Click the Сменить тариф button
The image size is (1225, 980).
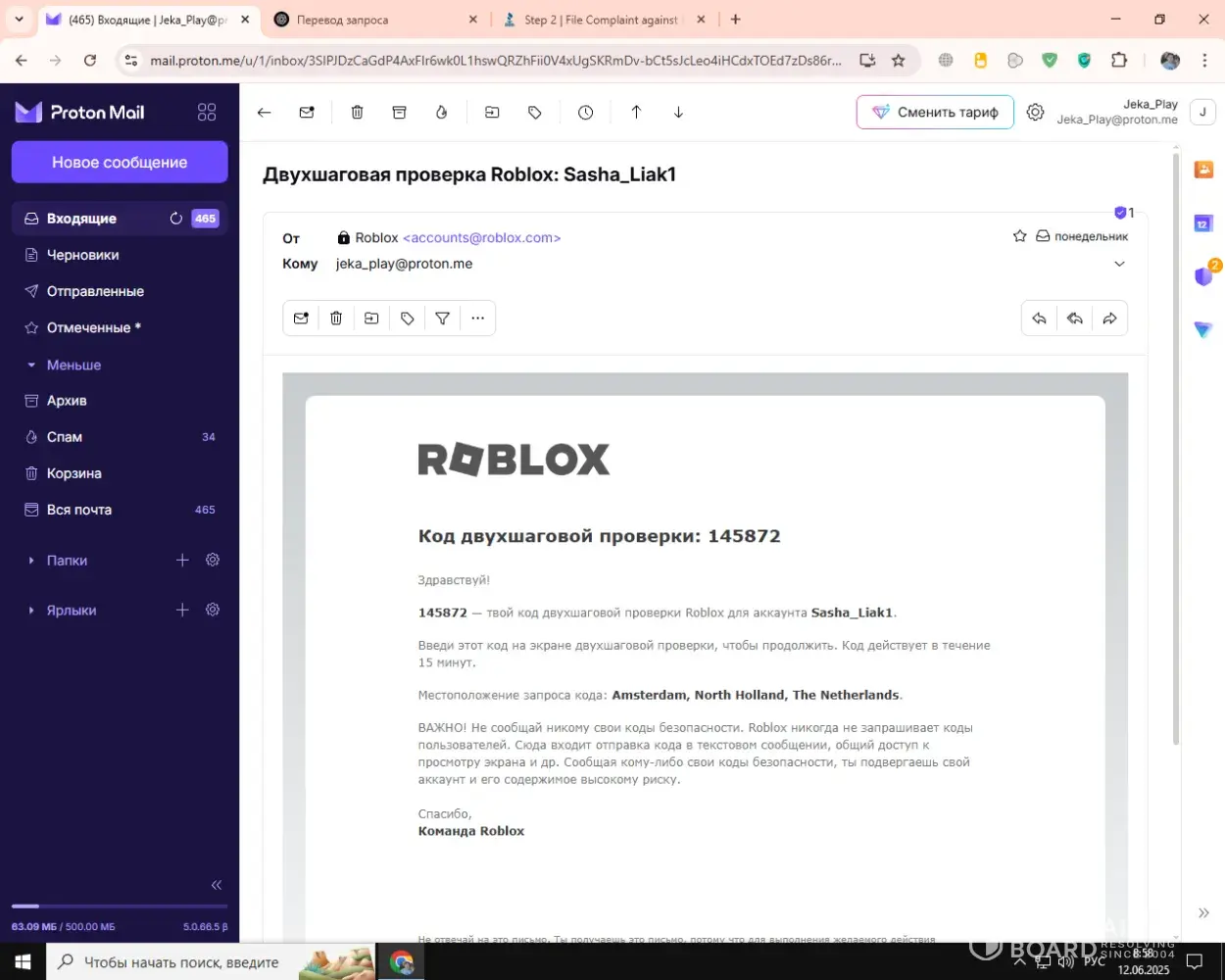point(935,113)
